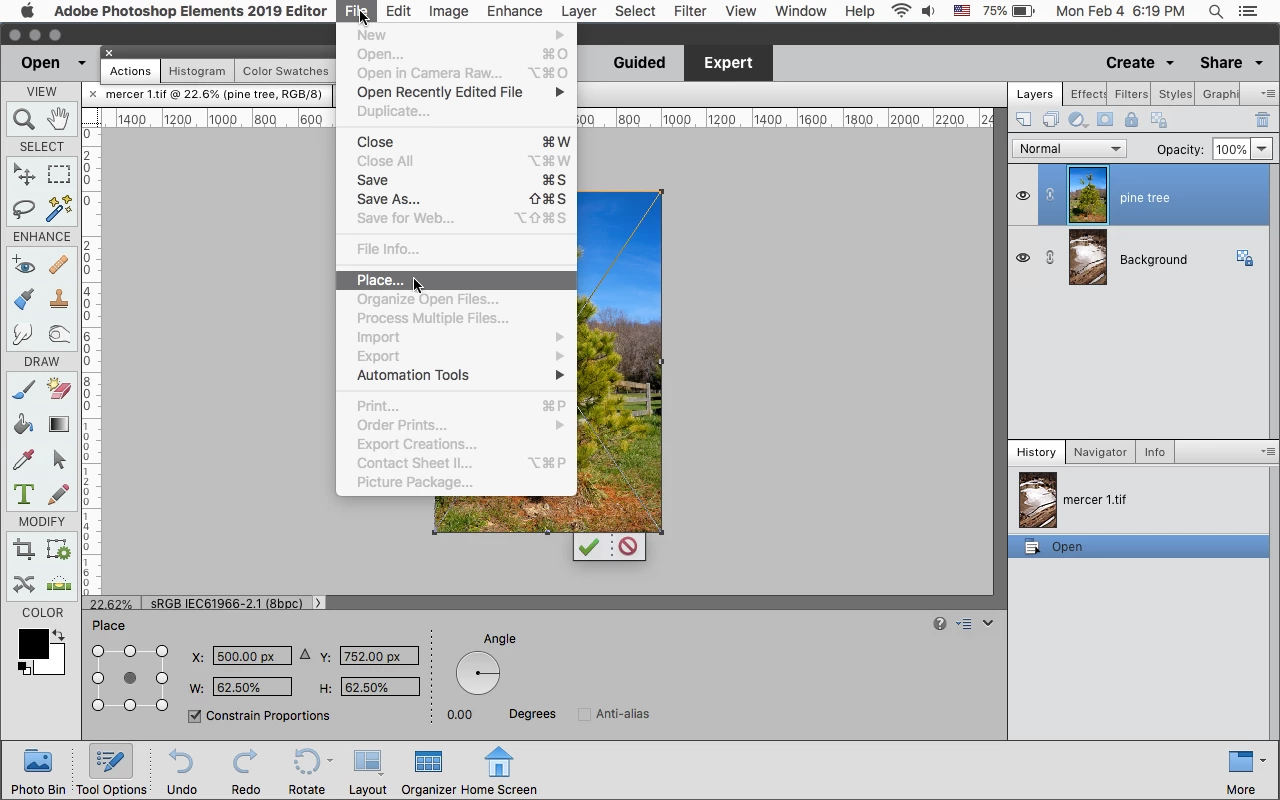Select the Smart Brush tool

[x=24, y=300]
